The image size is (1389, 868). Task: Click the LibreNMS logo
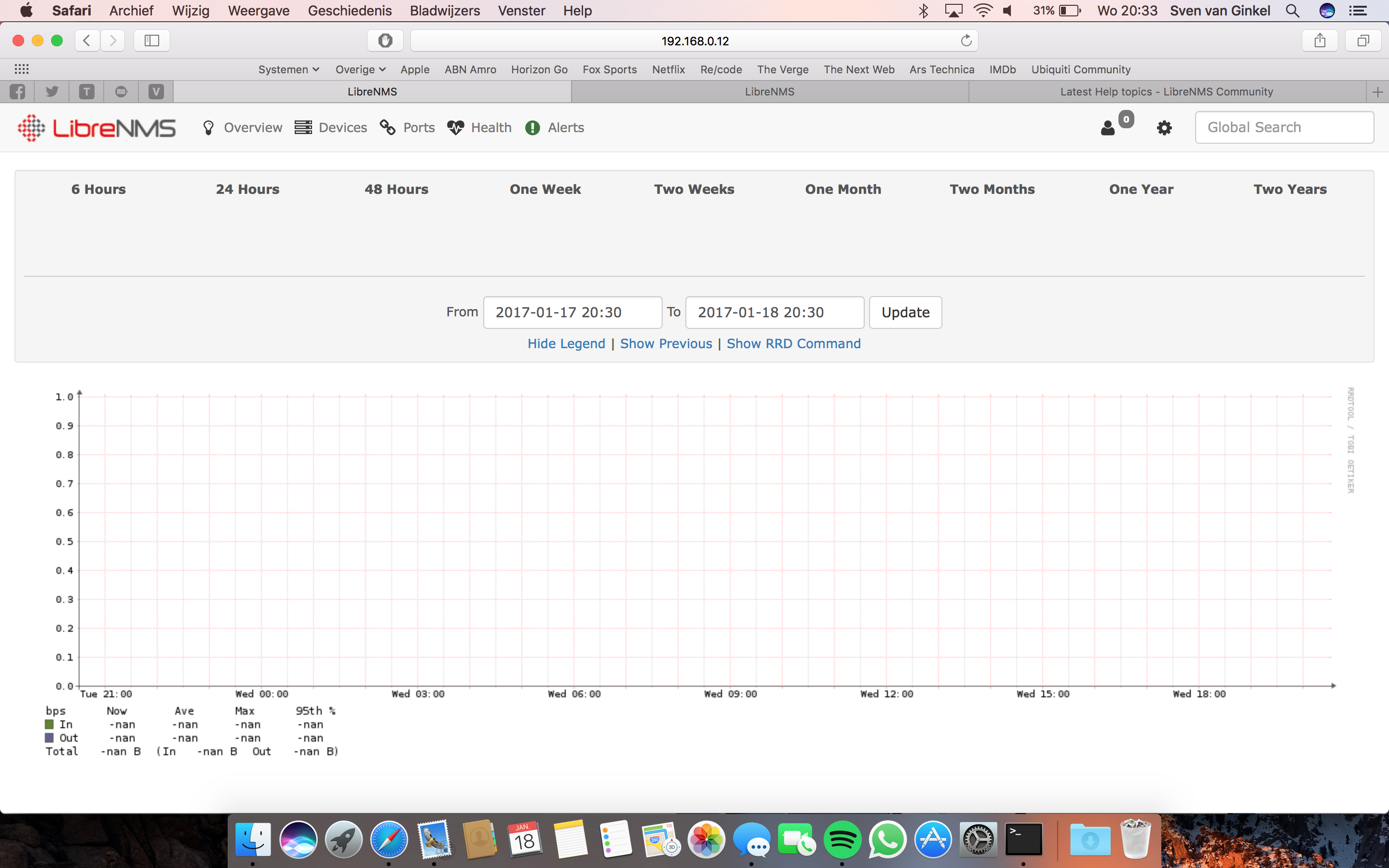point(96,127)
